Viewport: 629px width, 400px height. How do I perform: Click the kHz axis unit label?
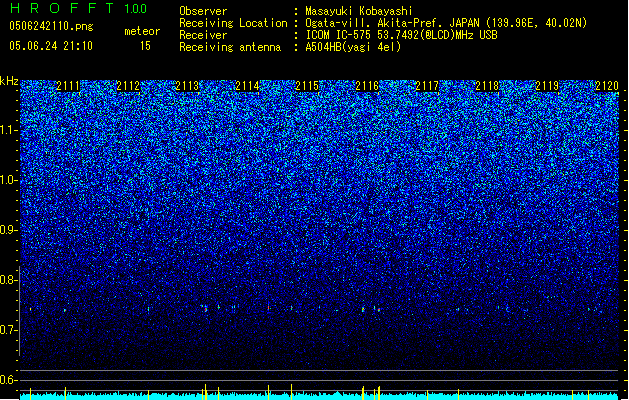(9, 81)
